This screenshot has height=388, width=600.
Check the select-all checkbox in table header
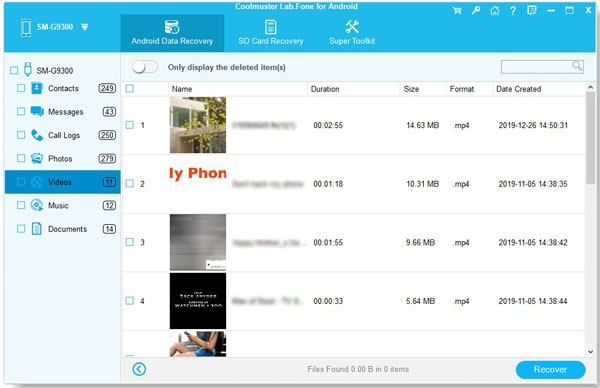click(130, 89)
